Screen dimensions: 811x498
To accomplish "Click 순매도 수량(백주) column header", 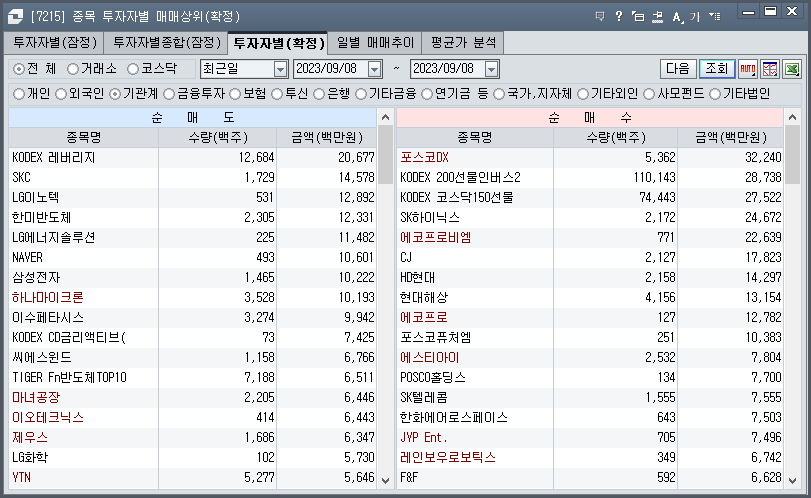I will click(218, 138).
